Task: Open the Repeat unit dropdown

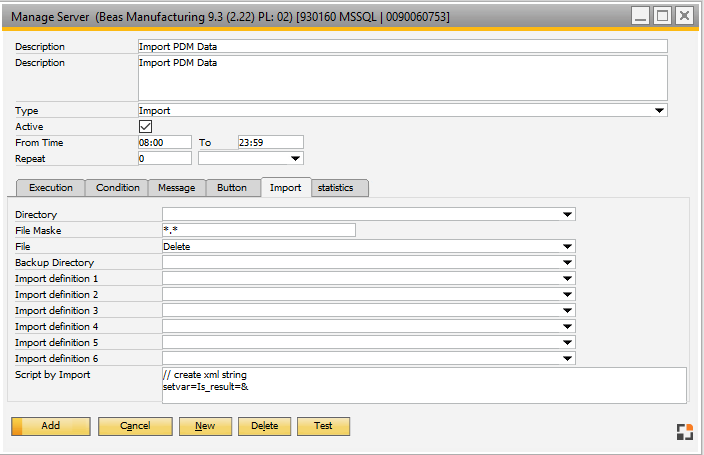Action: click(x=295, y=158)
